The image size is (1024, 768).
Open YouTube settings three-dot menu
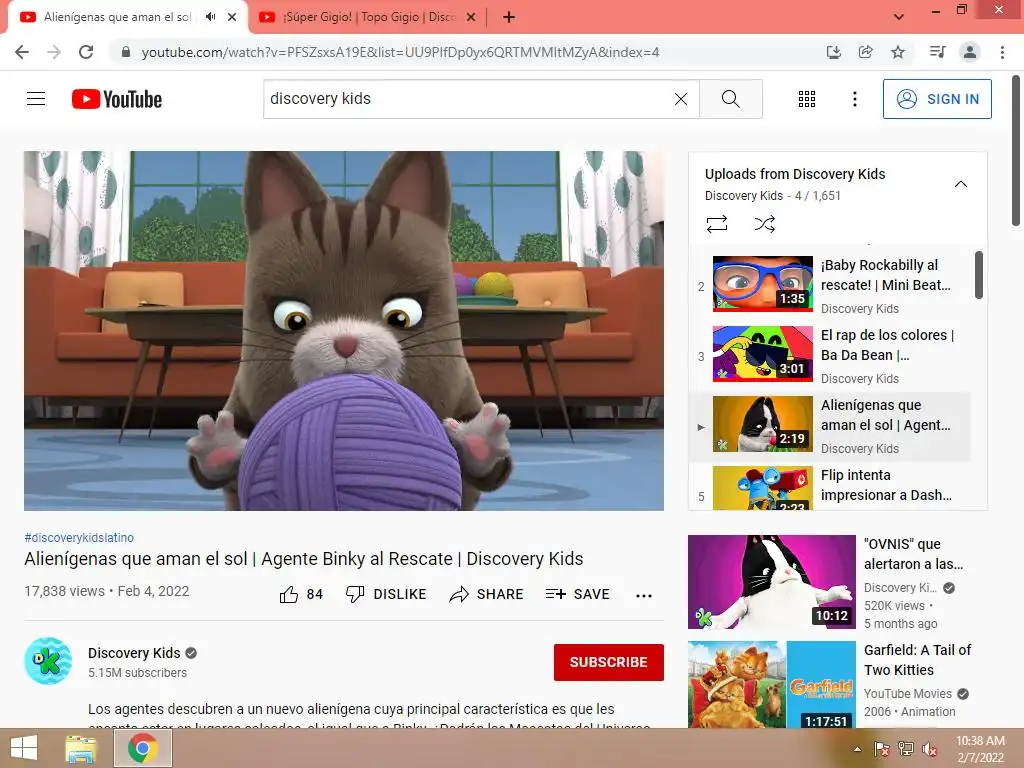(854, 99)
